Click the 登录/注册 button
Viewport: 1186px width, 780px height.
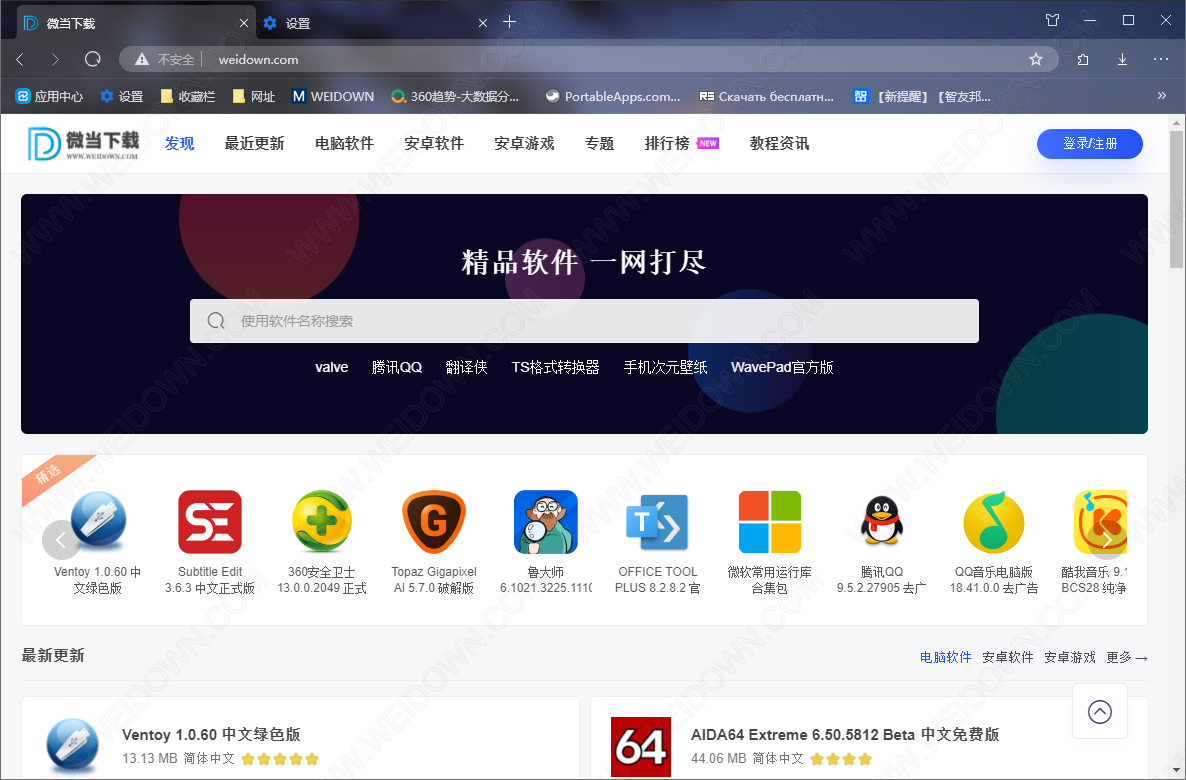(x=1090, y=144)
